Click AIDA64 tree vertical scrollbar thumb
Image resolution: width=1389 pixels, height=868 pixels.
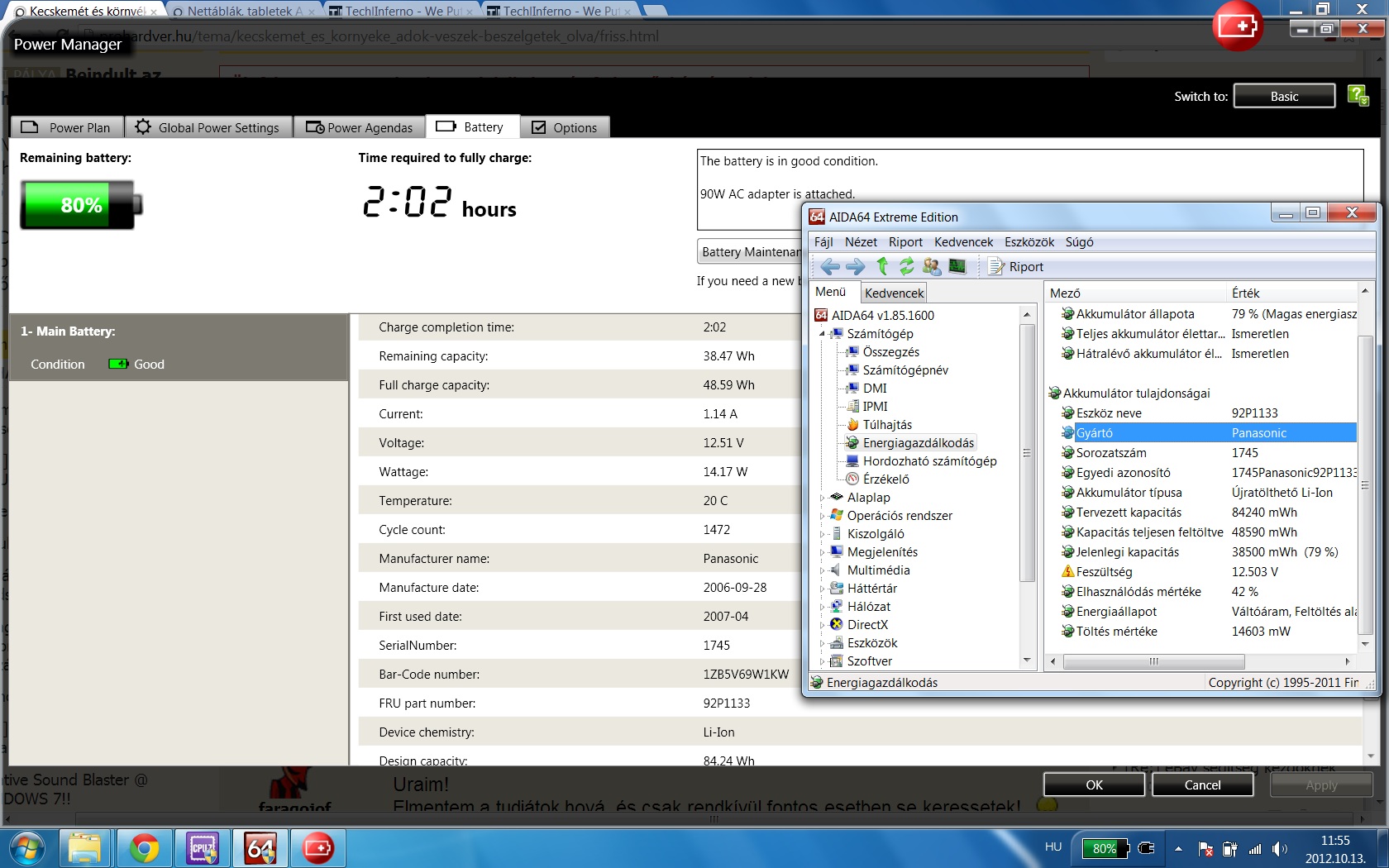pyautogui.click(x=1027, y=453)
